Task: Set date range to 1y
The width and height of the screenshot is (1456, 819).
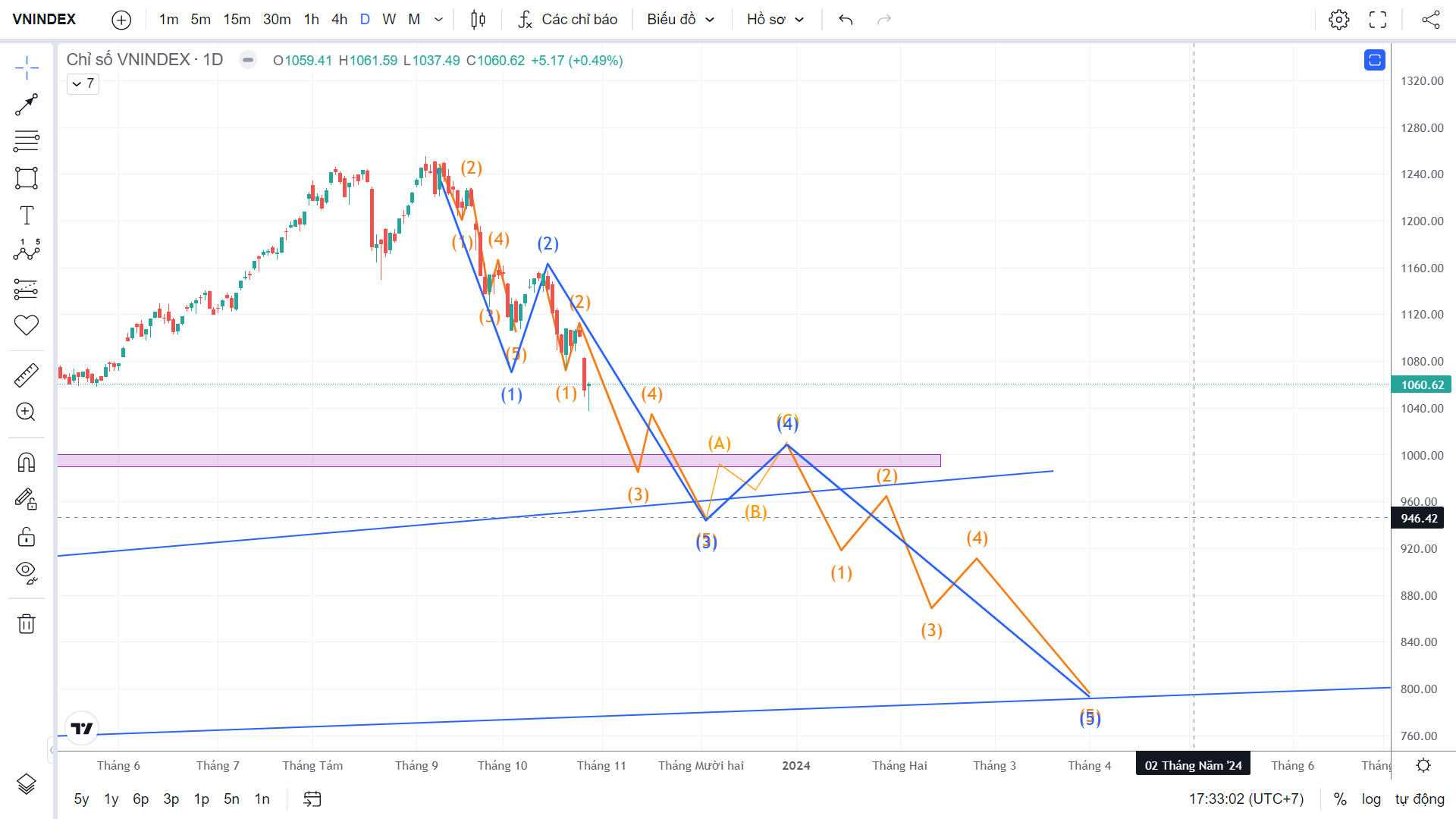Action: click(111, 799)
